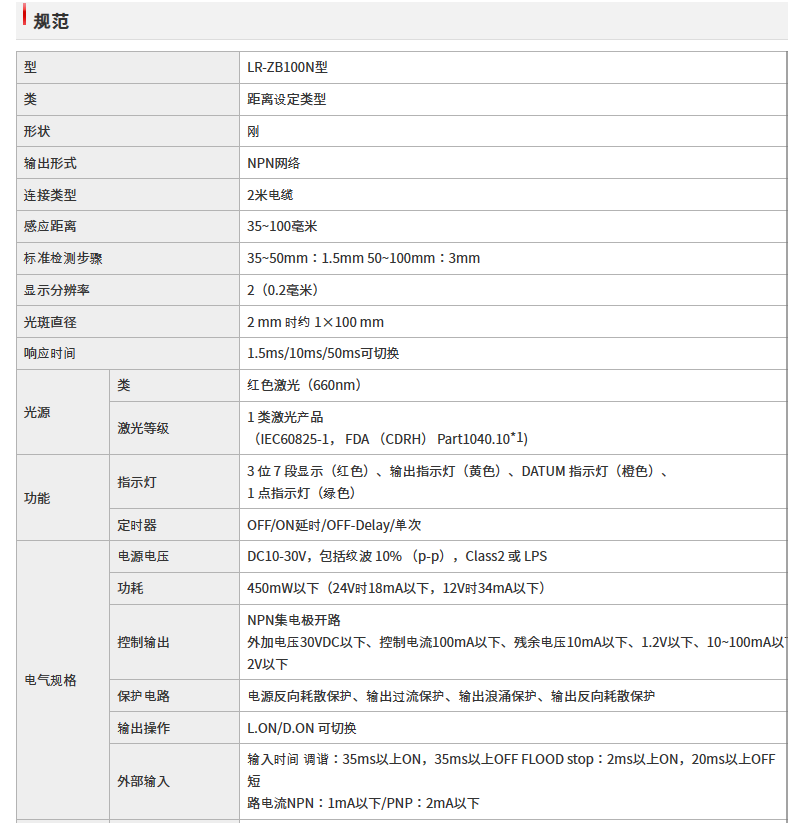Select the 外加电压30VDC以下 line
788x823 pixels.
point(517,642)
